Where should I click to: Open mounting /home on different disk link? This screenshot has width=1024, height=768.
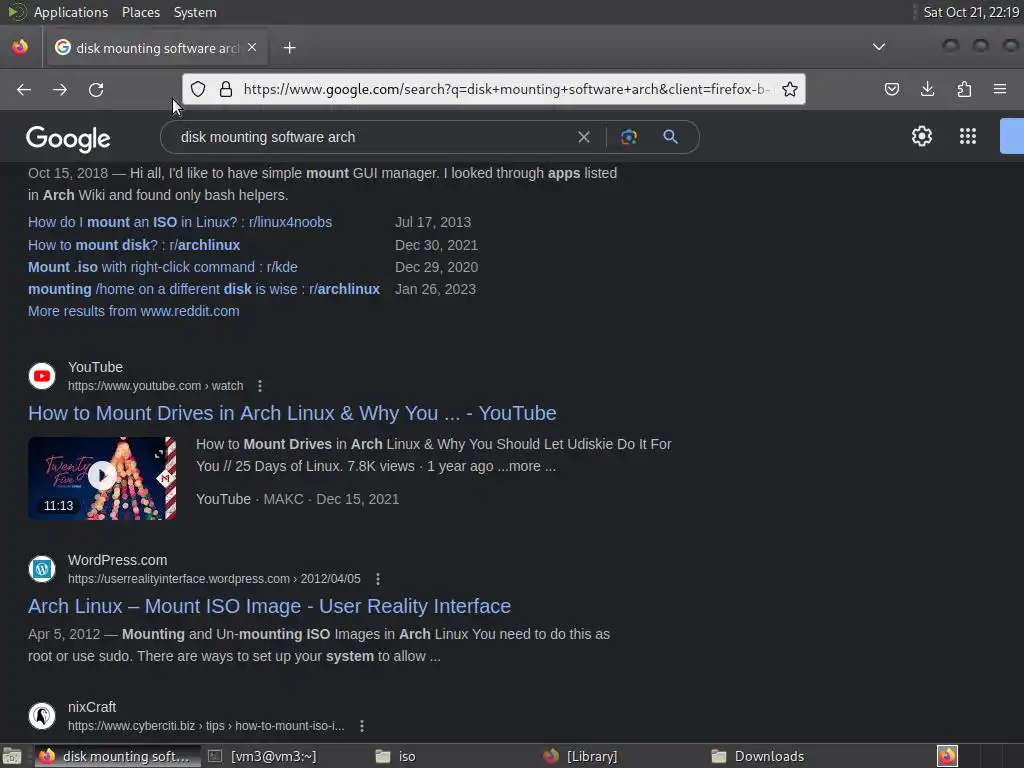click(x=204, y=289)
